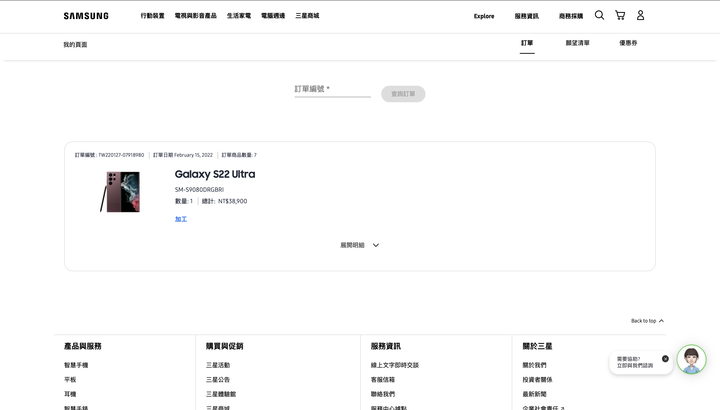The height and width of the screenshot is (410, 720).
Task: Click the 我的頁面 breadcrumb
Action: click(75, 45)
